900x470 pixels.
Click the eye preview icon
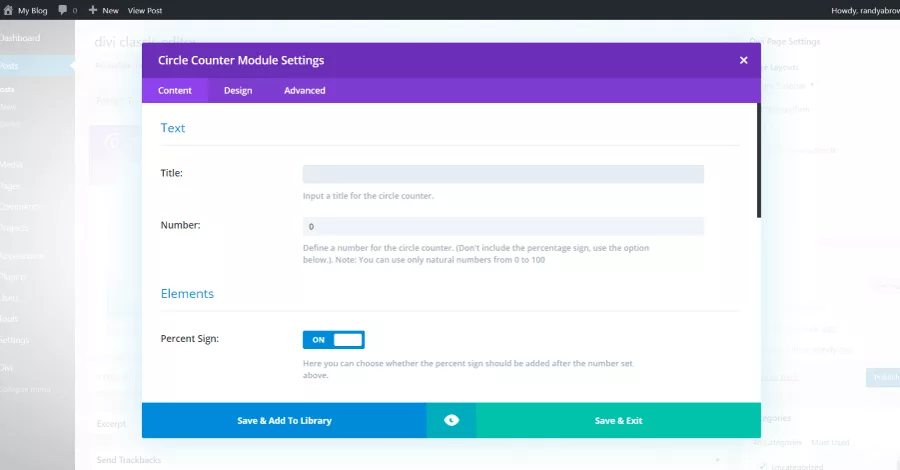click(451, 421)
